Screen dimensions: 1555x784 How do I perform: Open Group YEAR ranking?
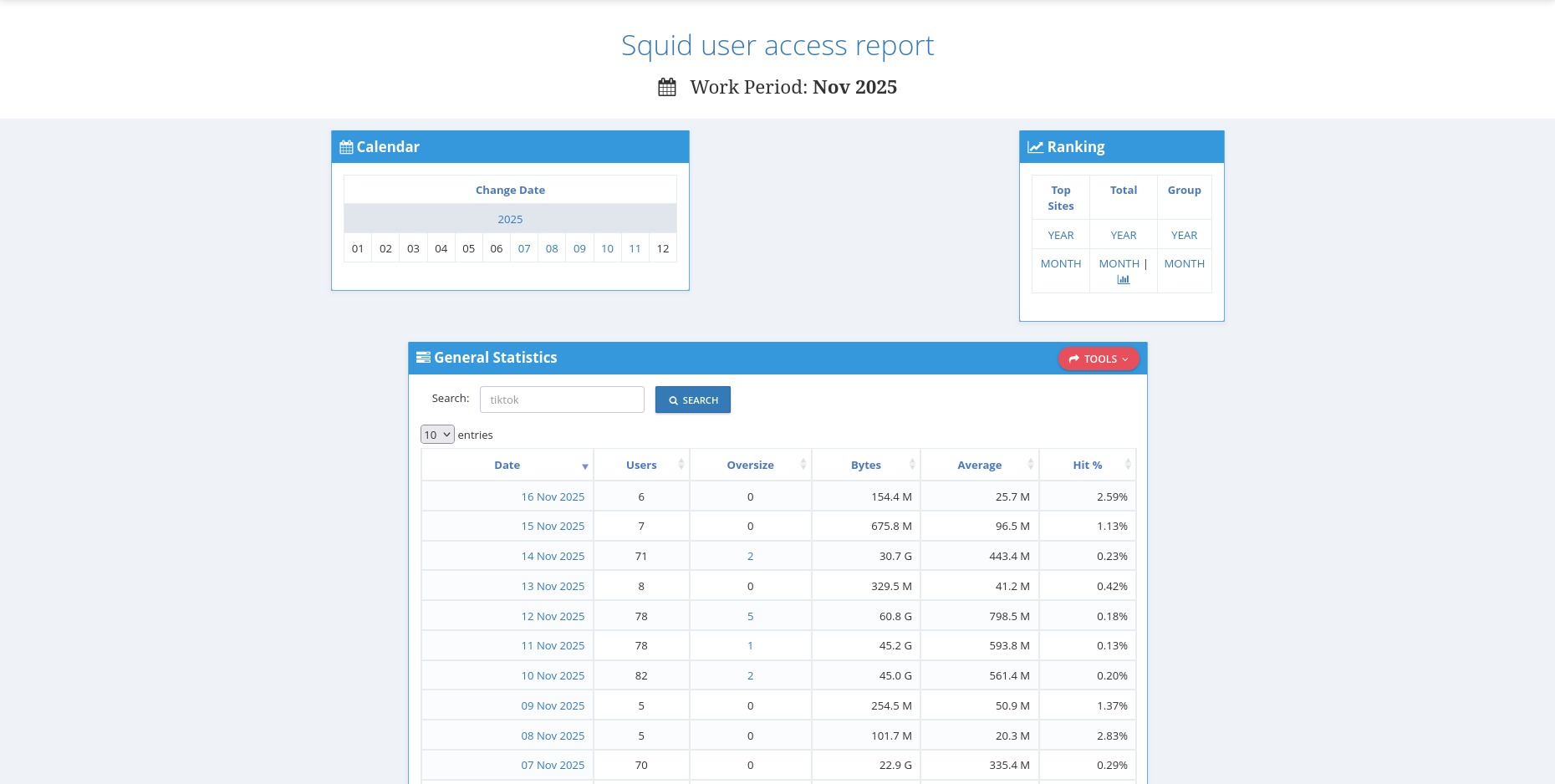pyautogui.click(x=1184, y=235)
